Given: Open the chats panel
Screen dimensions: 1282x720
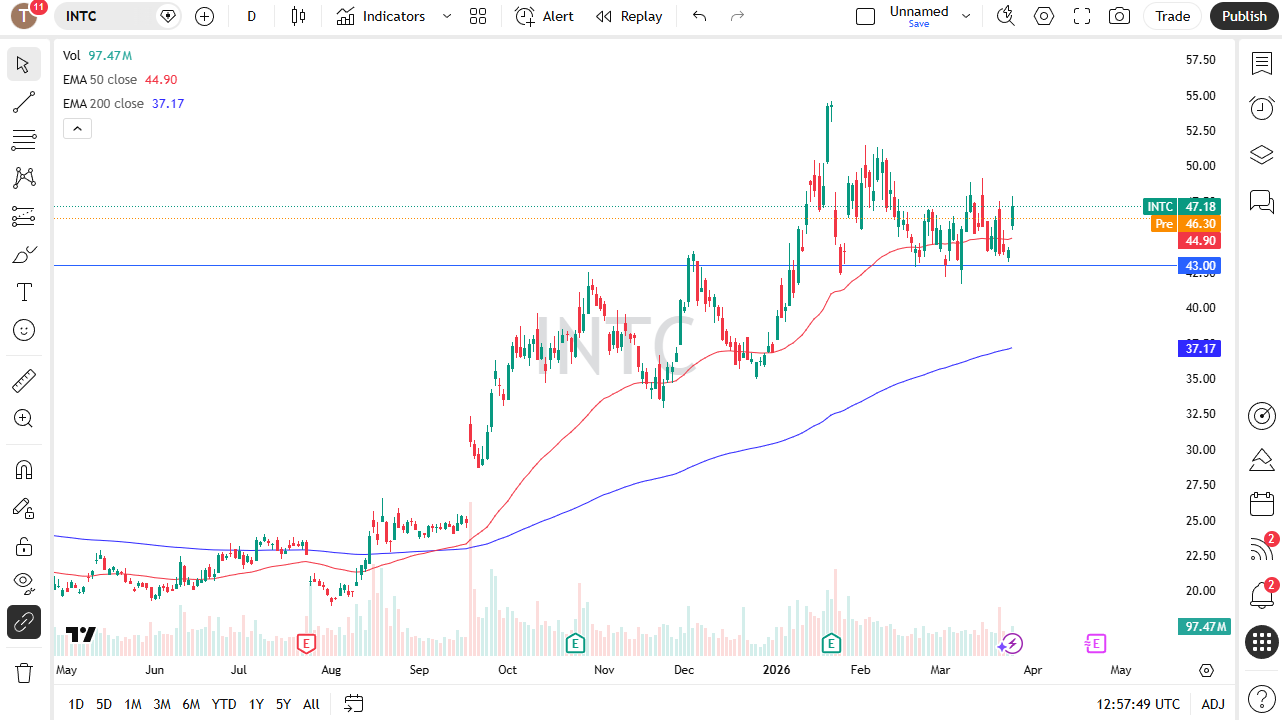Looking at the screenshot, I should 1262,202.
